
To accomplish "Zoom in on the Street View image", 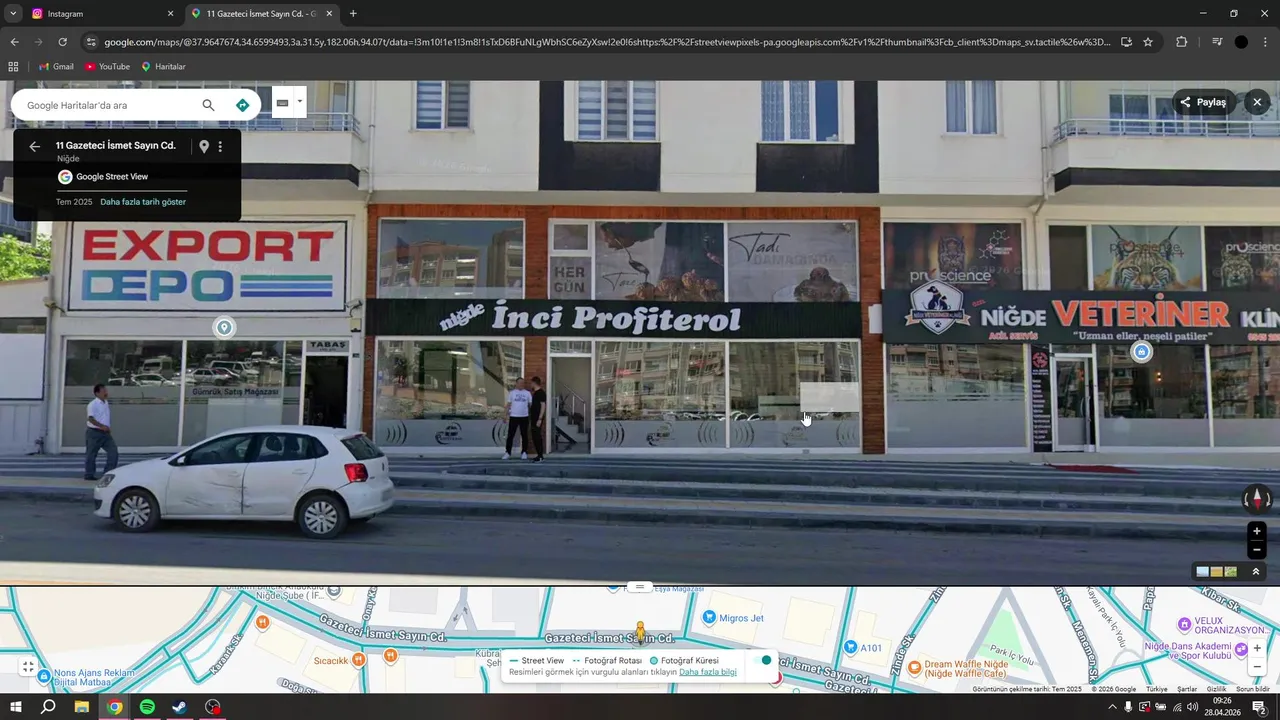I will [1257, 531].
